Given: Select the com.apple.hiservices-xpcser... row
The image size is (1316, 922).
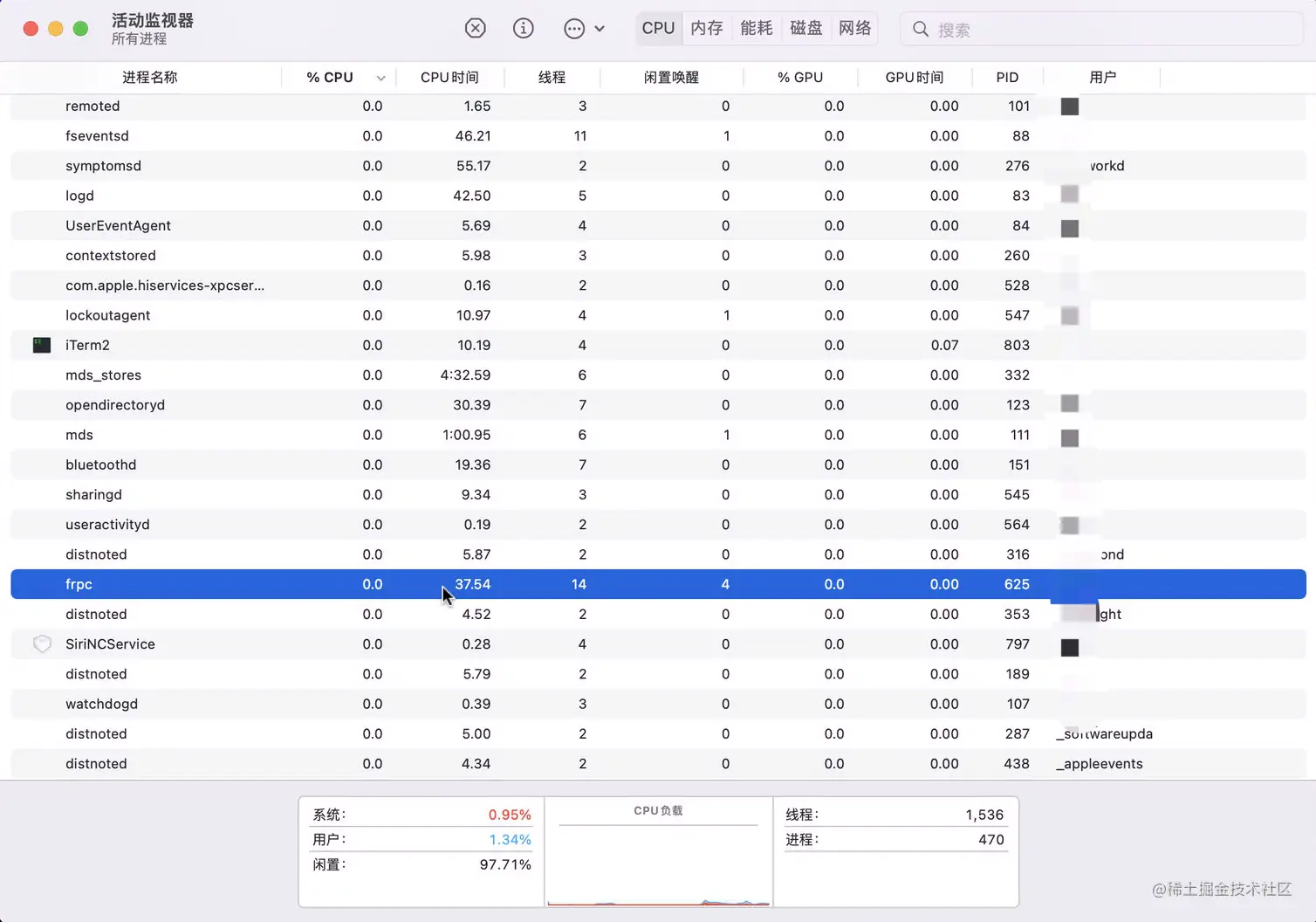Looking at the screenshot, I should [658, 286].
